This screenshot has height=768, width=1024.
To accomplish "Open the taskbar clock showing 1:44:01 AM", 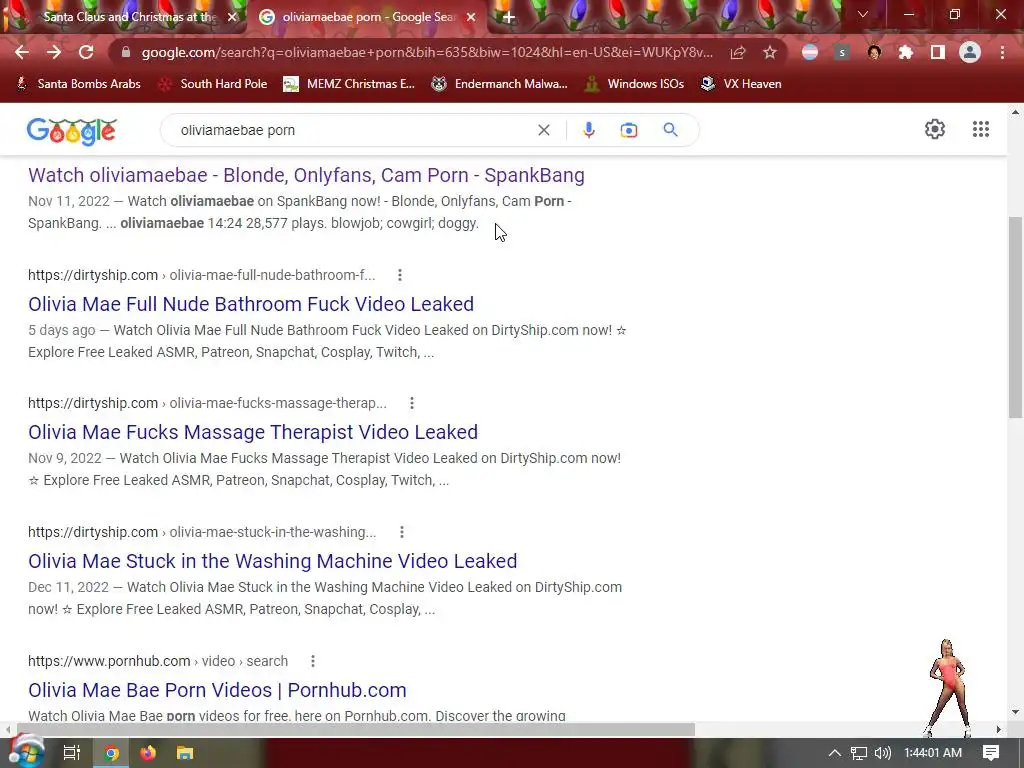I will click(x=933, y=753).
